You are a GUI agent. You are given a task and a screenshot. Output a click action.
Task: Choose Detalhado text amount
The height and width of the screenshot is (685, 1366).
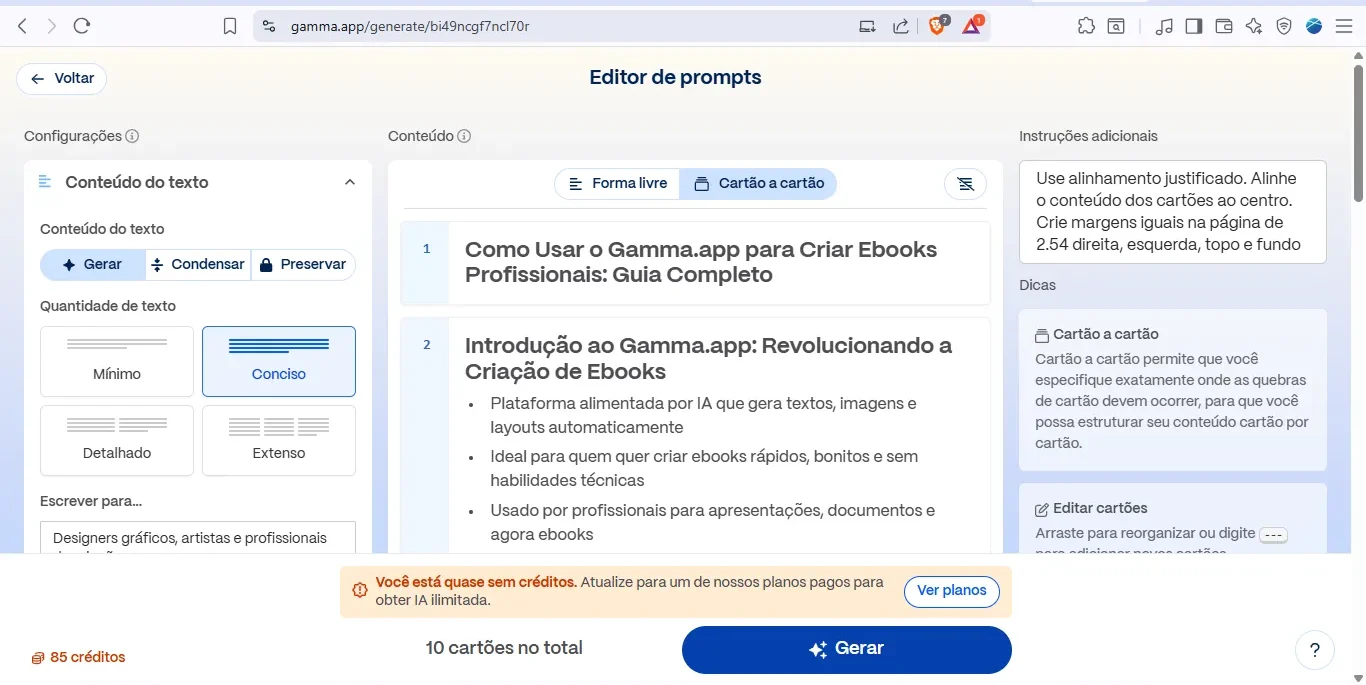coord(117,440)
